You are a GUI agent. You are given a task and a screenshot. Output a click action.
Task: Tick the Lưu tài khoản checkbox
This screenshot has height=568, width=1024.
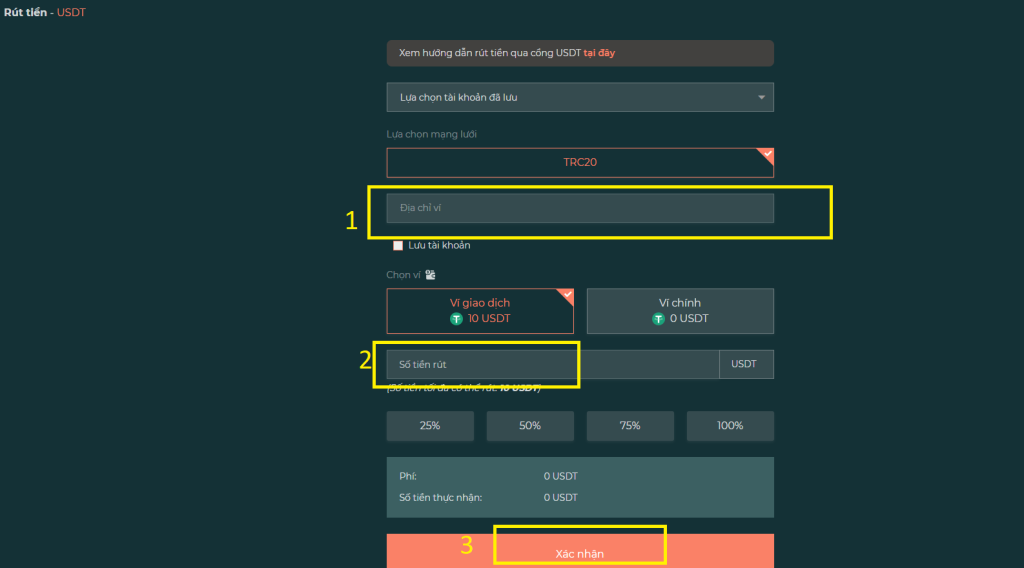(398, 245)
